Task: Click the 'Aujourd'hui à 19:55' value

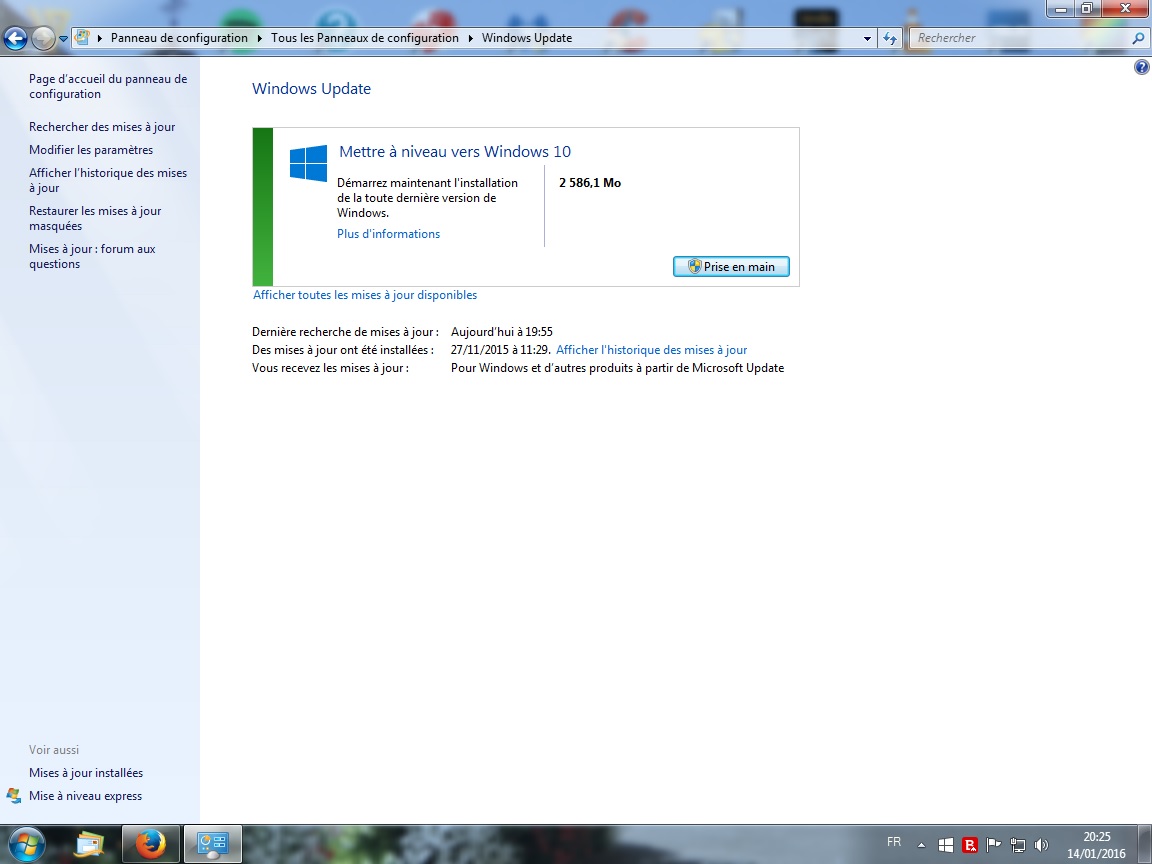Action: (502, 332)
